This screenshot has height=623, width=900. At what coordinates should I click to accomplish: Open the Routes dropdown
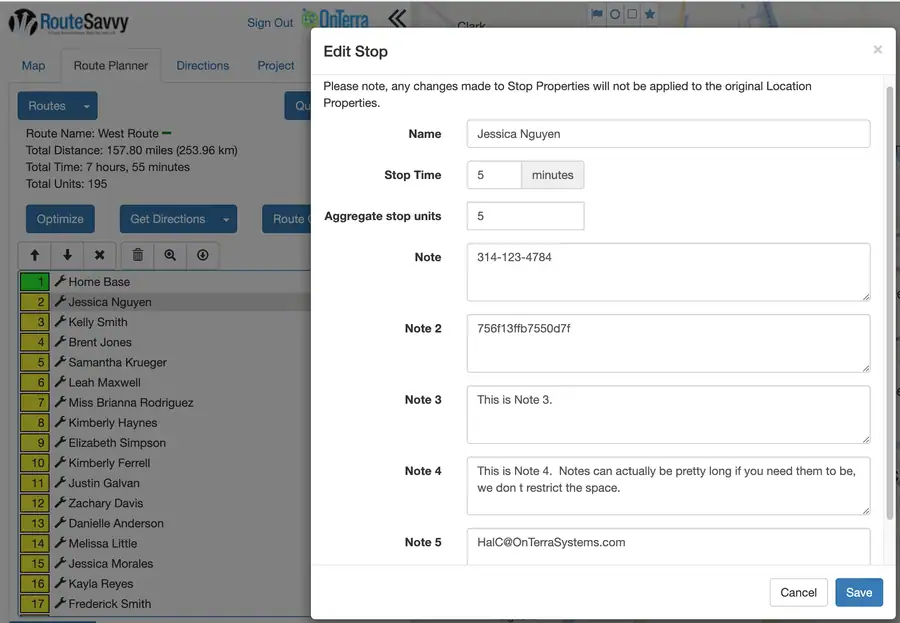pos(57,106)
